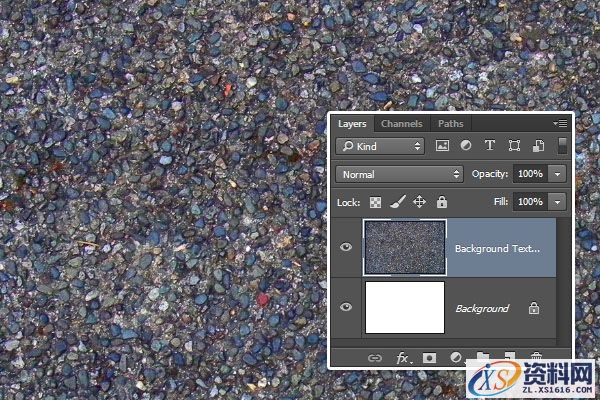600x400 pixels.
Task: Open the Normal blend mode dropdown
Action: 401,174
